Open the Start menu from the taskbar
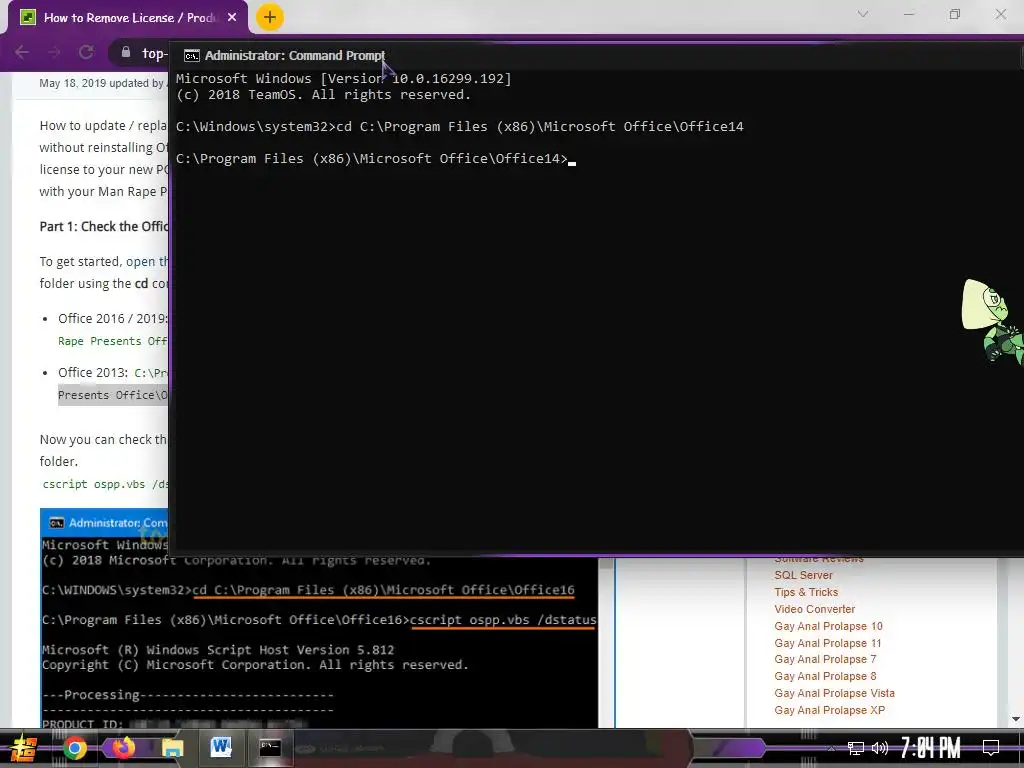 pos(23,748)
